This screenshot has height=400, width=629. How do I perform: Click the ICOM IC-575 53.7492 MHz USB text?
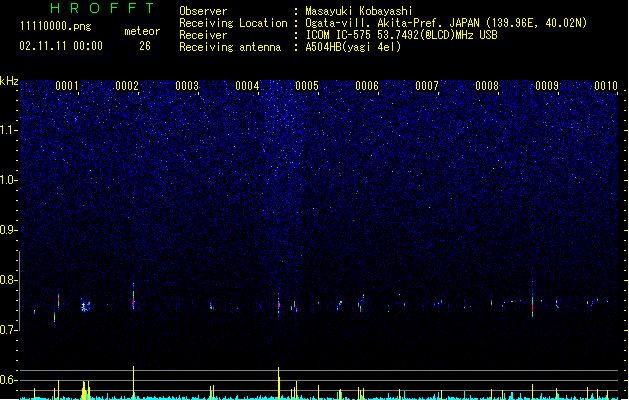pos(401,35)
